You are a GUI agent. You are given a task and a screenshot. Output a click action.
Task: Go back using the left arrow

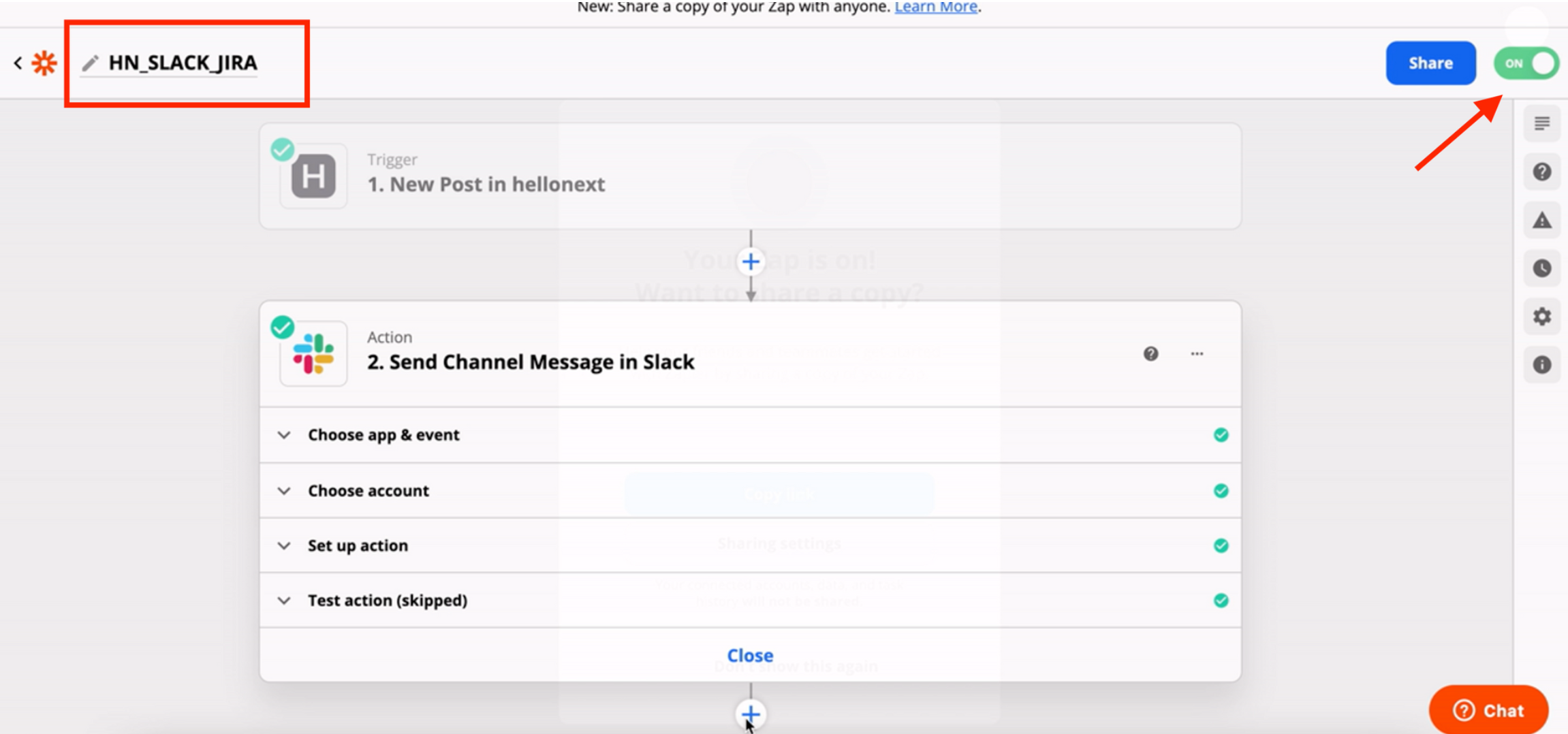coord(18,63)
